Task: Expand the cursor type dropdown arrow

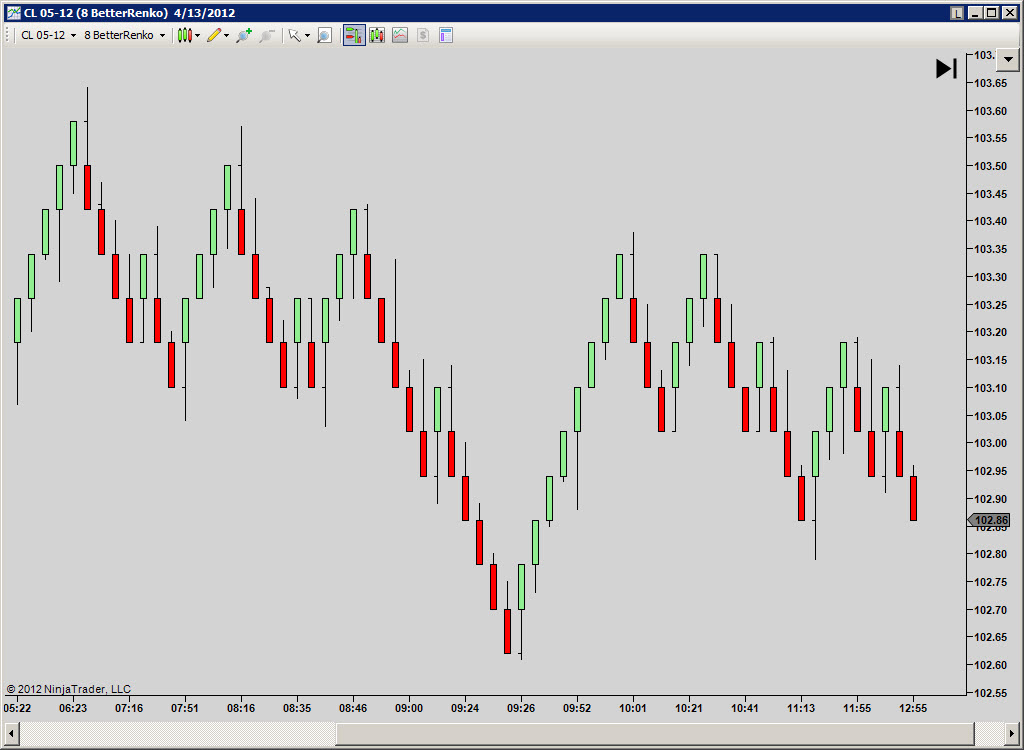Action: coord(308,35)
